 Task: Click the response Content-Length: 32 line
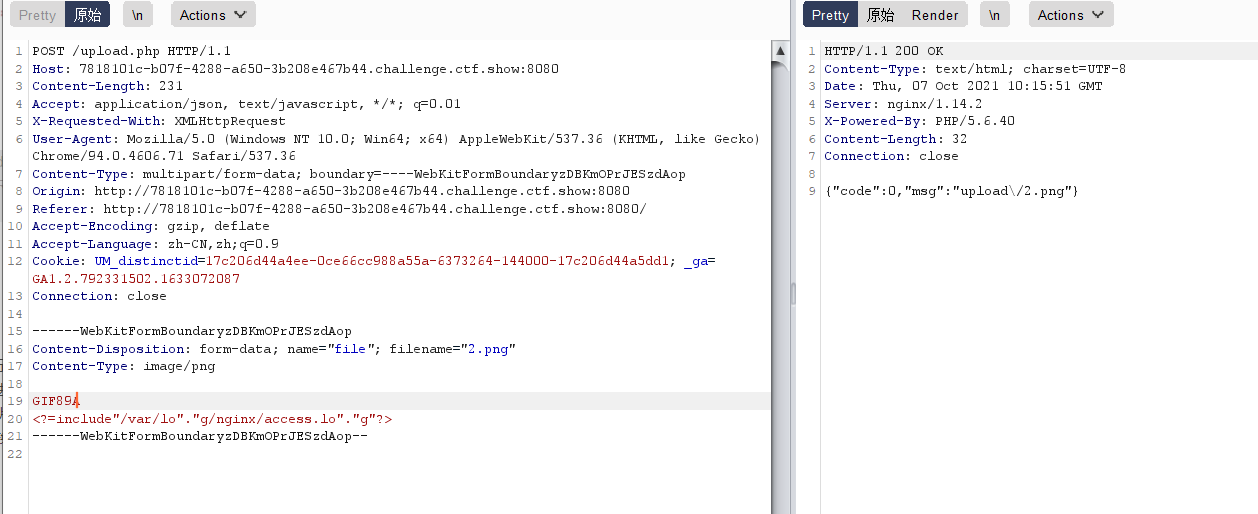[x=895, y=139]
